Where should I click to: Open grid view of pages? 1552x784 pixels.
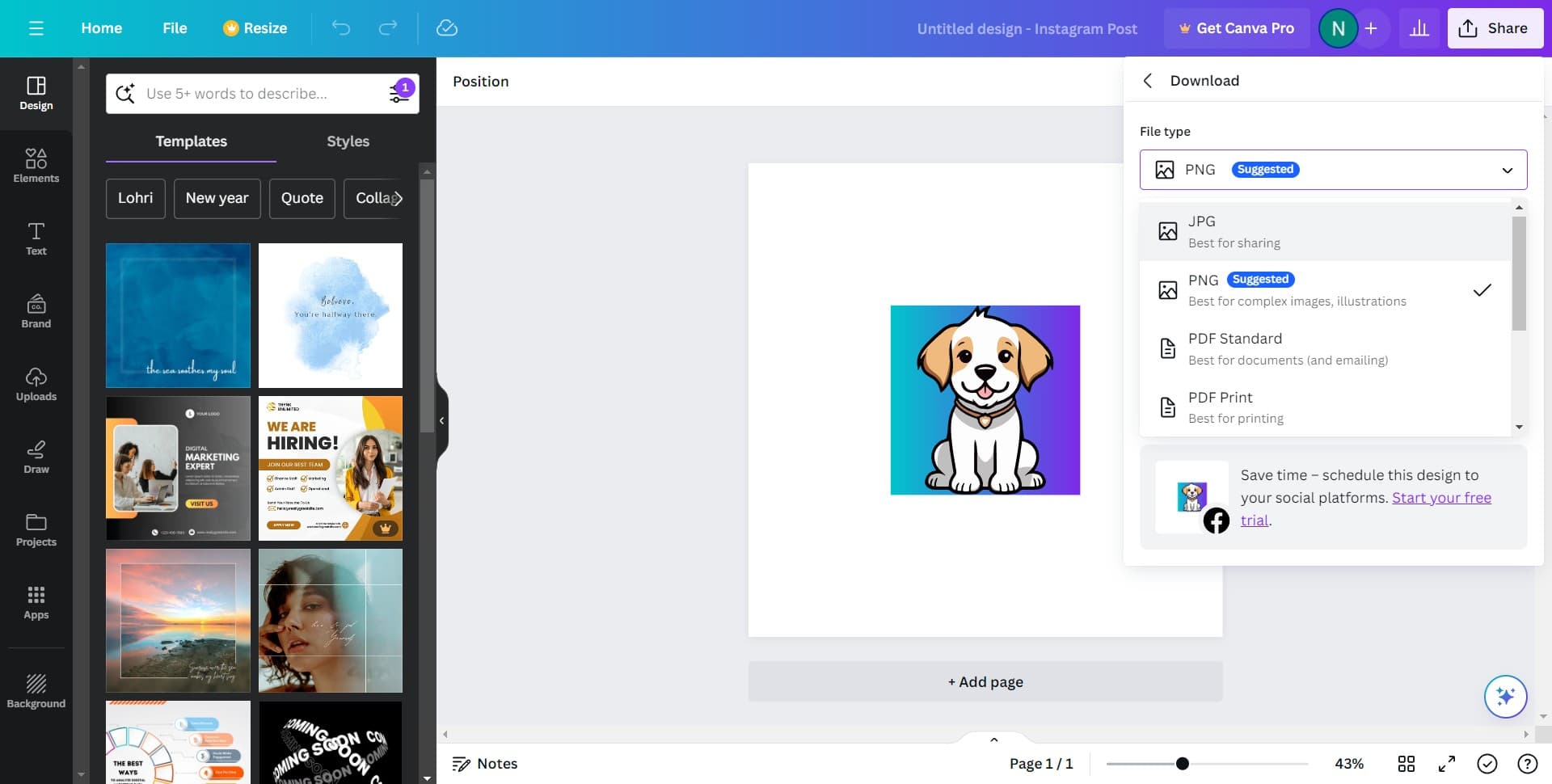pyautogui.click(x=1406, y=764)
